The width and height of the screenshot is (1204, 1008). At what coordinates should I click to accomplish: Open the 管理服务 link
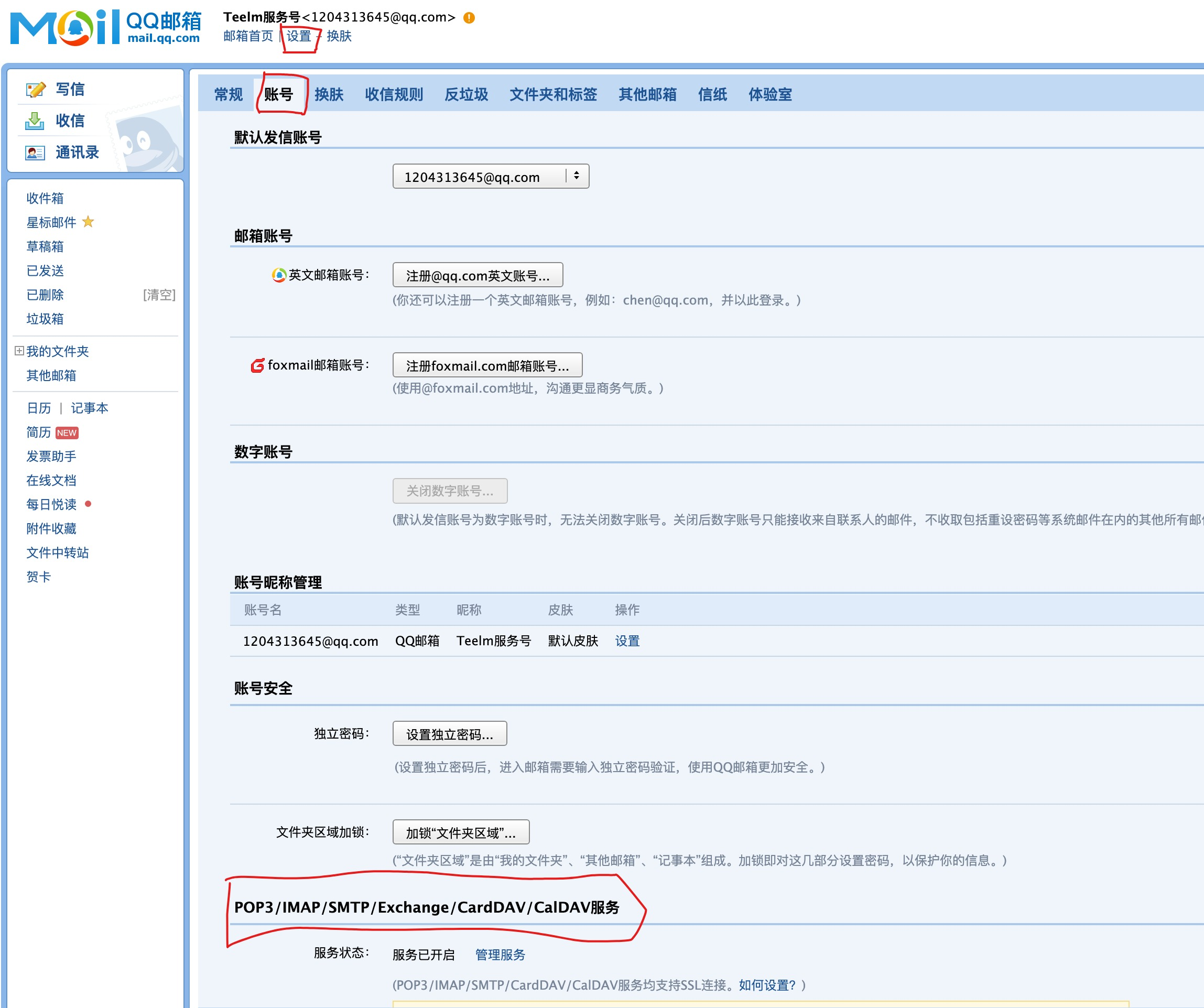500,955
